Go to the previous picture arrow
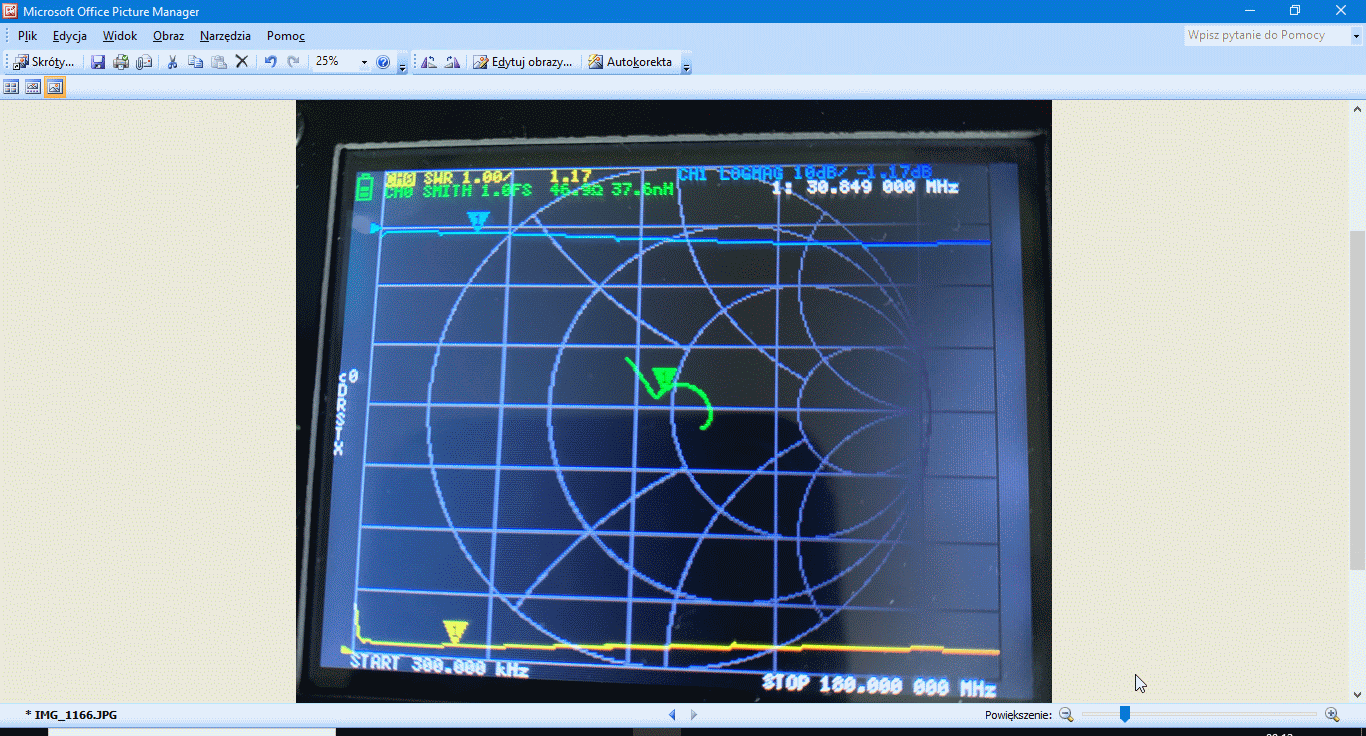 click(672, 715)
